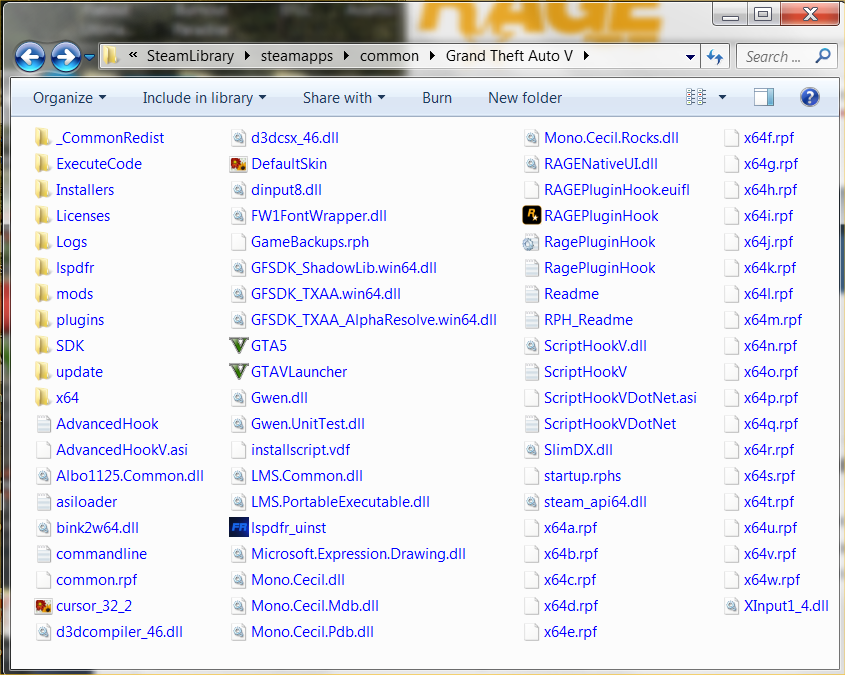Select the update folder icon
This screenshot has width=845, height=675.
pyautogui.click(x=43, y=371)
